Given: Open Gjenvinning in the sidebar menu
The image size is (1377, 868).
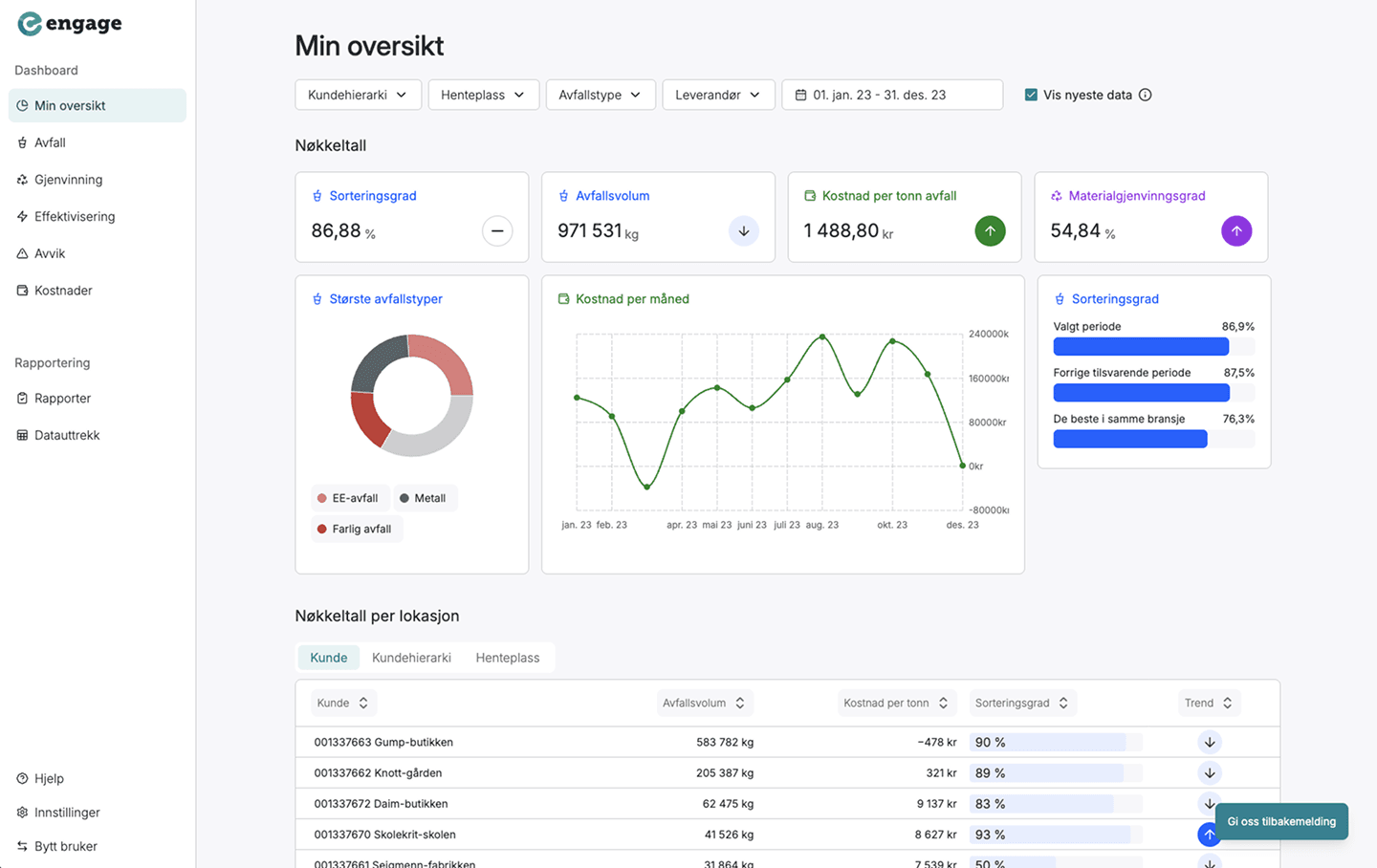Looking at the screenshot, I should (68, 180).
